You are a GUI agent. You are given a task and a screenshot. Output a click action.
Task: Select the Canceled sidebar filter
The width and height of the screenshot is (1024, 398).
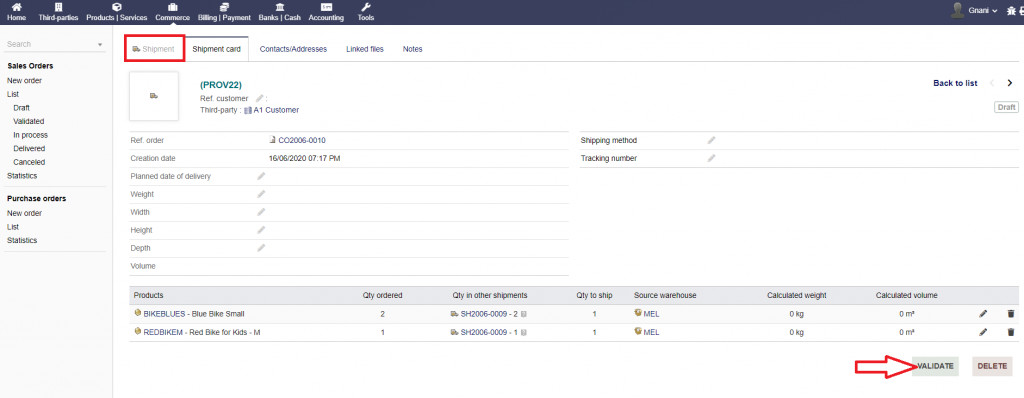pos(29,162)
